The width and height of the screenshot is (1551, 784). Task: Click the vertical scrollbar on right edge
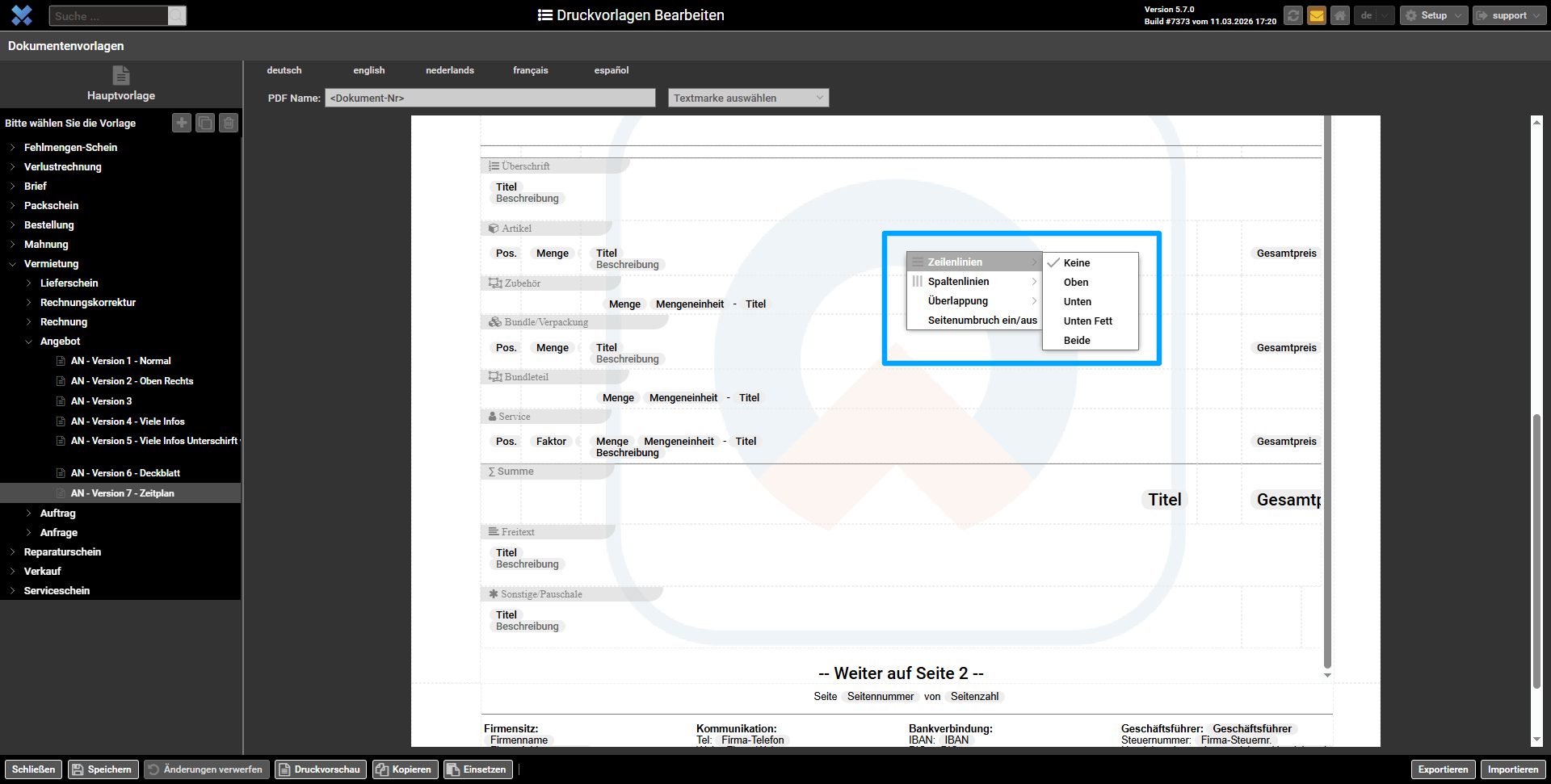[1536, 549]
